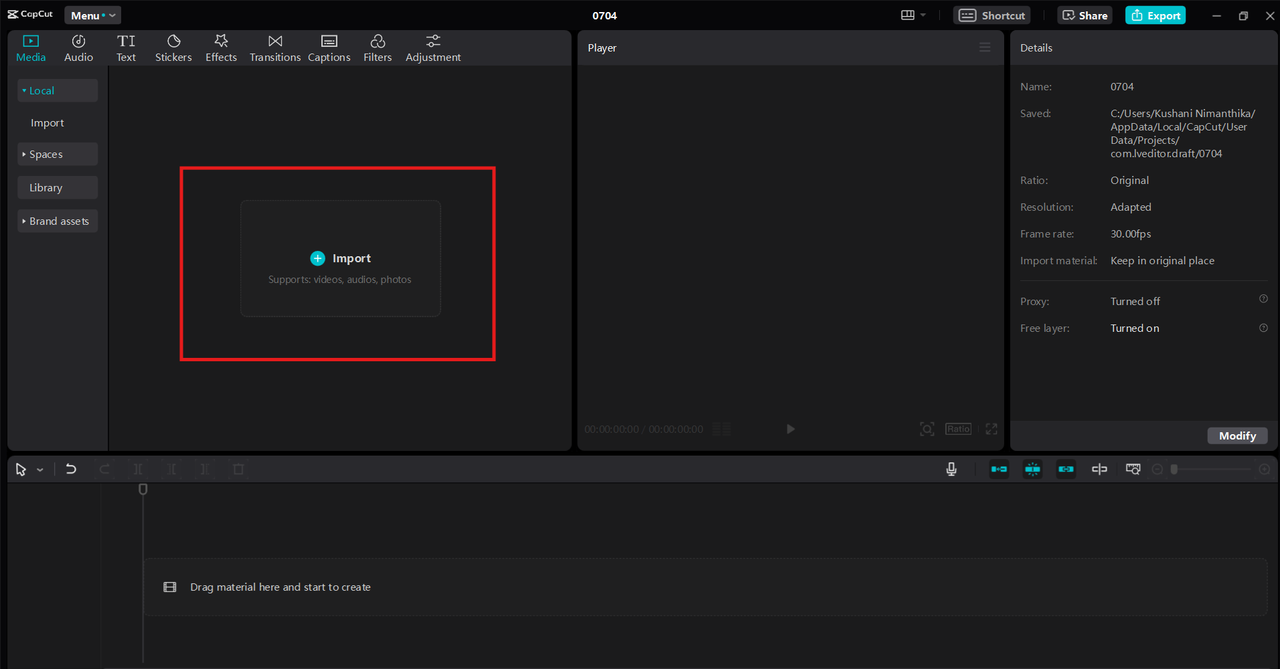
Task: Click the Delete left icon
Action: 172,469
